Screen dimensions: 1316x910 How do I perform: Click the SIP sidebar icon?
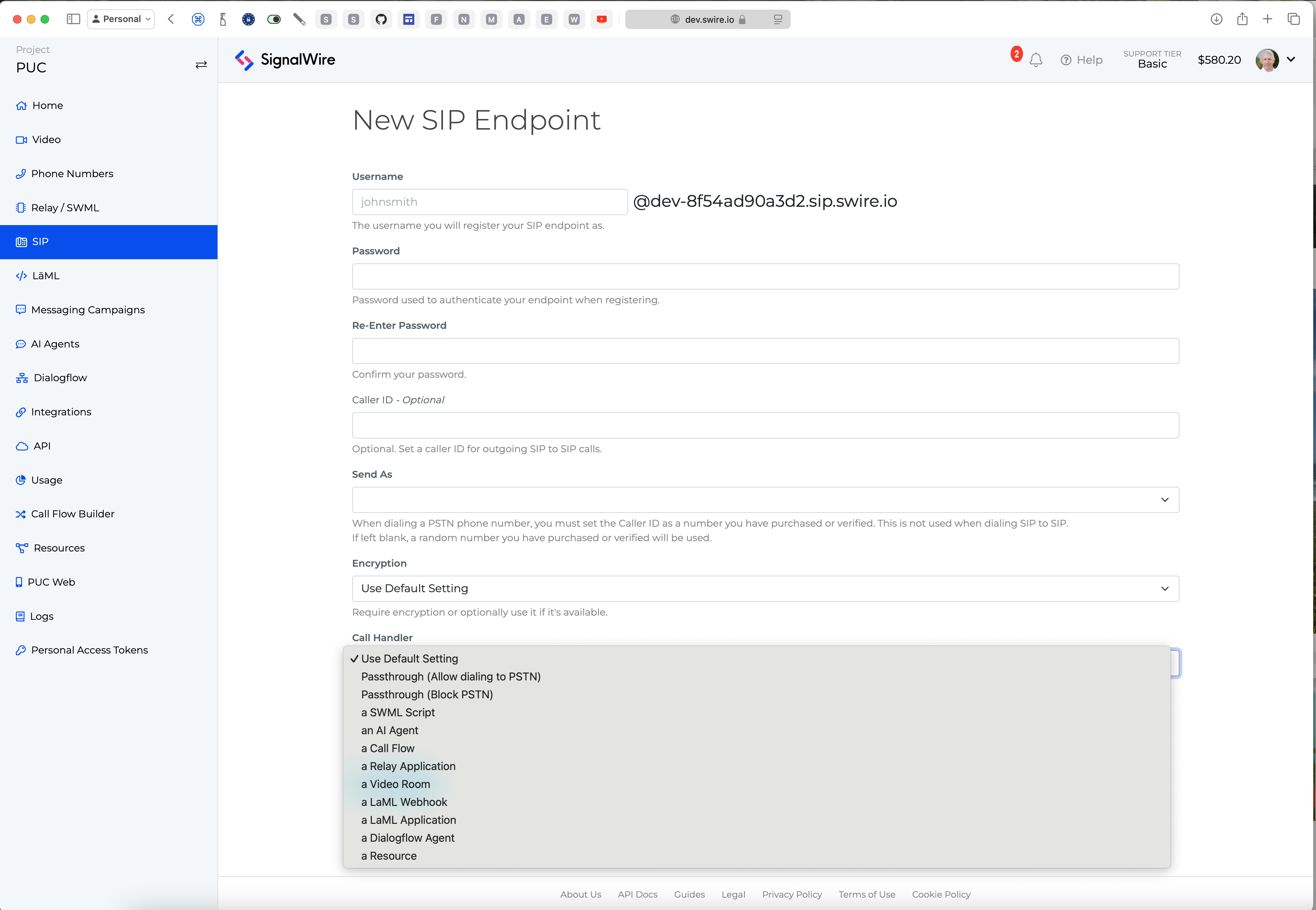[22, 241]
